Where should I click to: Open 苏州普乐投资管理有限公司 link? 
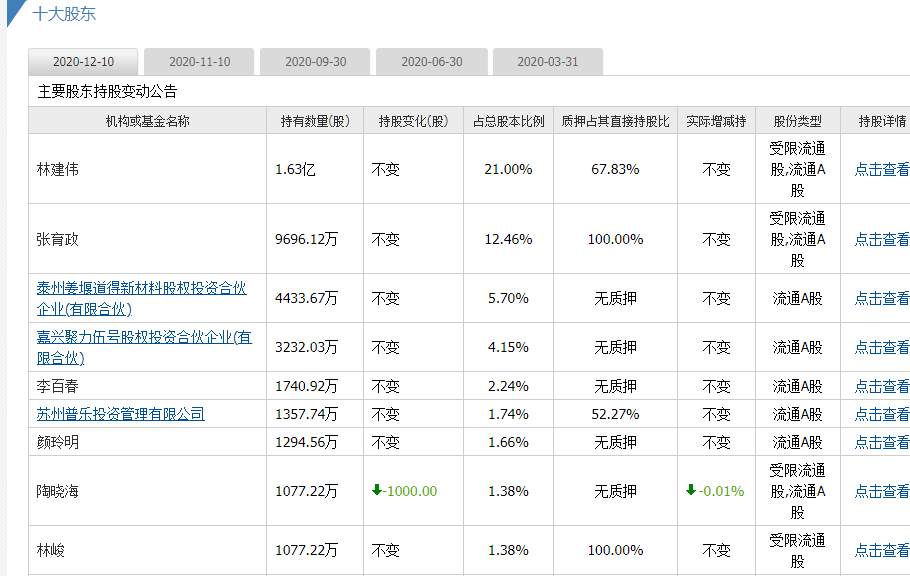pyautogui.click(x=120, y=414)
